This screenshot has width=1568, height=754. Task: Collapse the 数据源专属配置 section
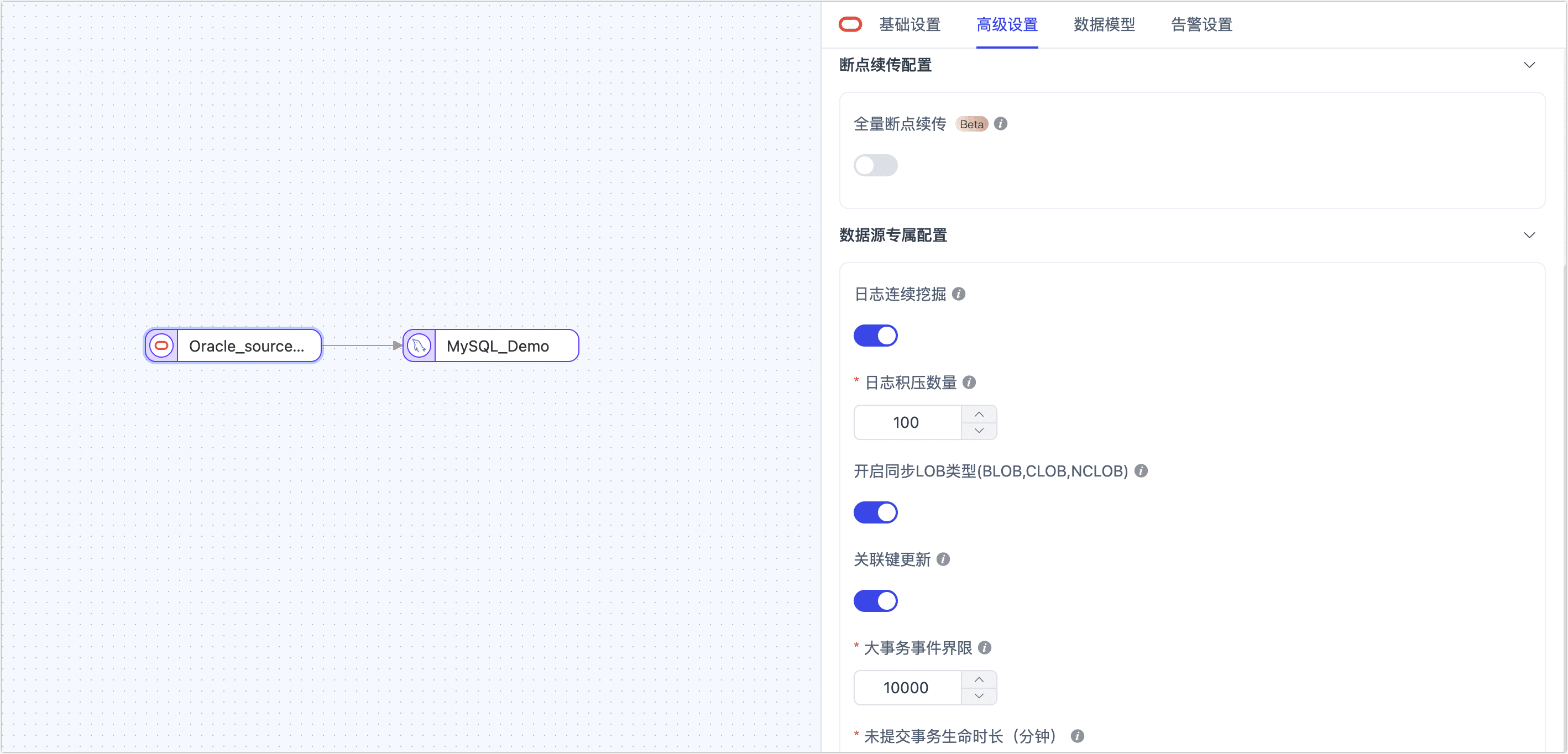click(1530, 235)
